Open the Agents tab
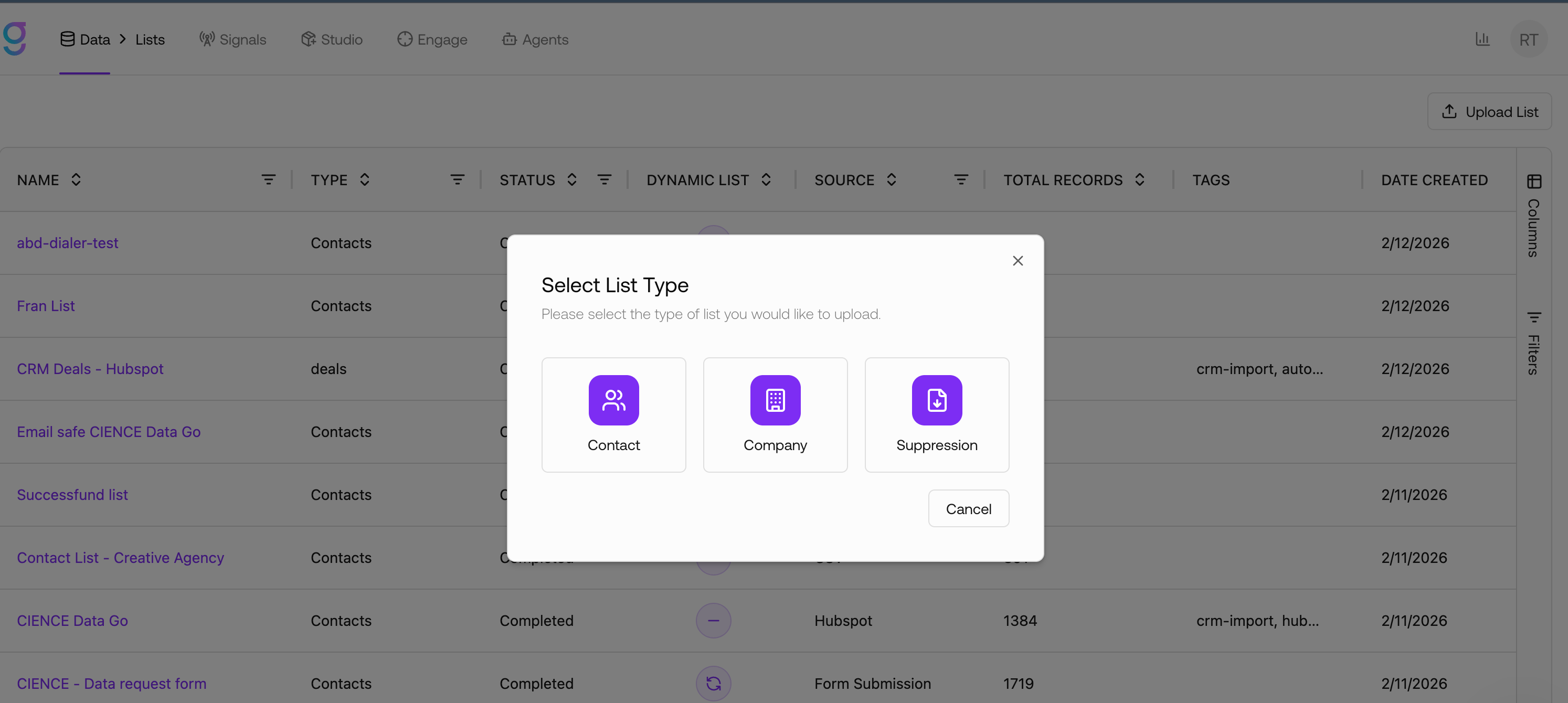Image resolution: width=1568 pixels, height=703 pixels. pyautogui.click(x=535, y=39)
